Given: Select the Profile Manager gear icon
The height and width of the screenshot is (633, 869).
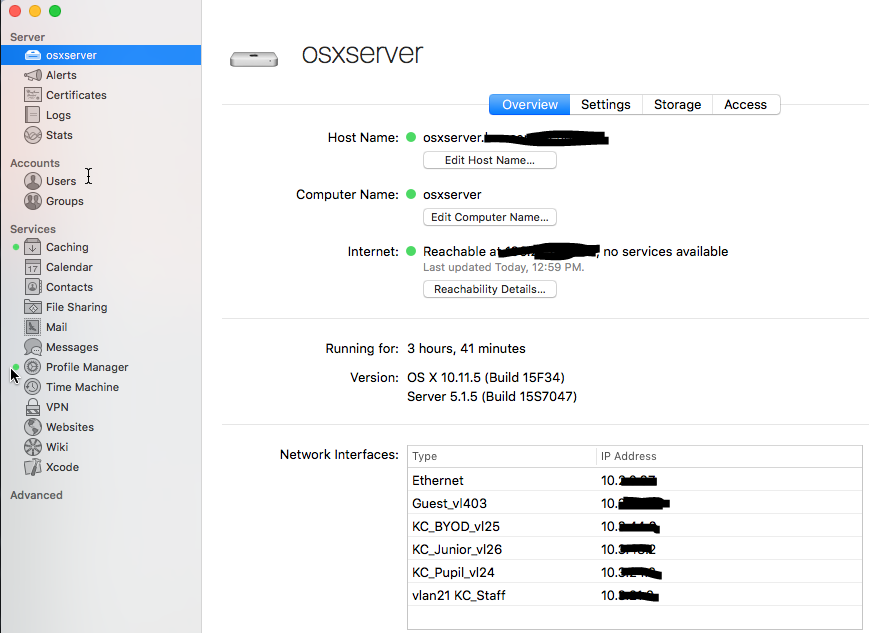Looking at the screenshot, I should tap(33, 367).
